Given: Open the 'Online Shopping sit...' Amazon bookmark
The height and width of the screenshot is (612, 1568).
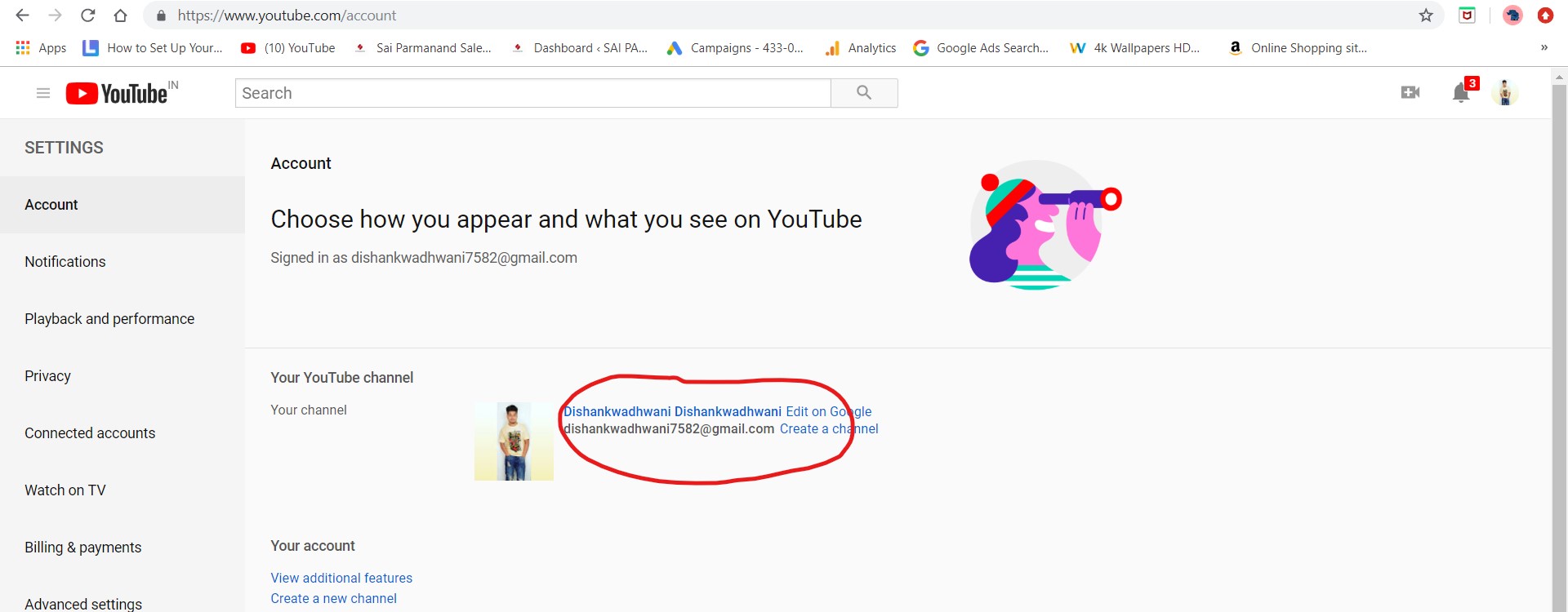Looking at the screenshot, I should click(x=1298, y=48).
